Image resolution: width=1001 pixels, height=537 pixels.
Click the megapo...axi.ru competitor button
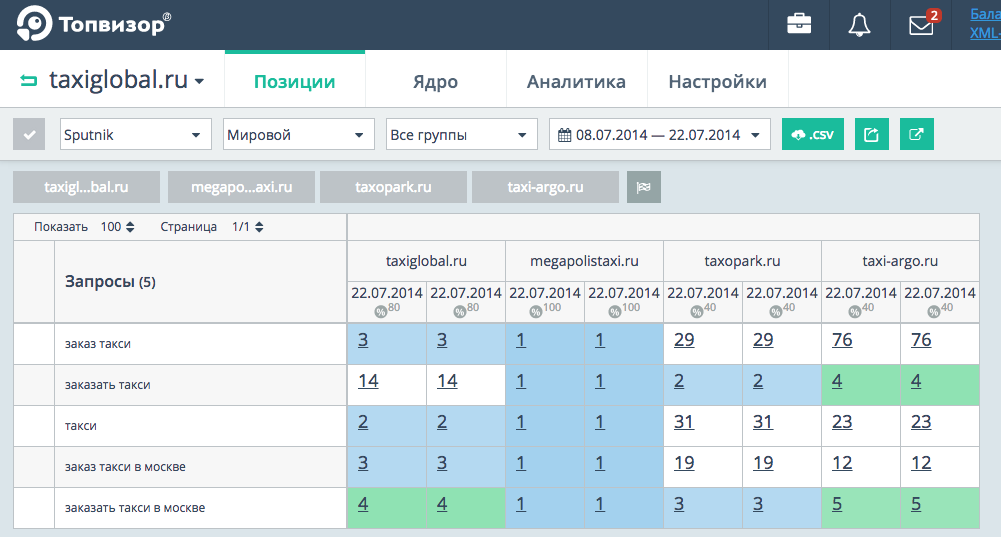coord(241,187)
